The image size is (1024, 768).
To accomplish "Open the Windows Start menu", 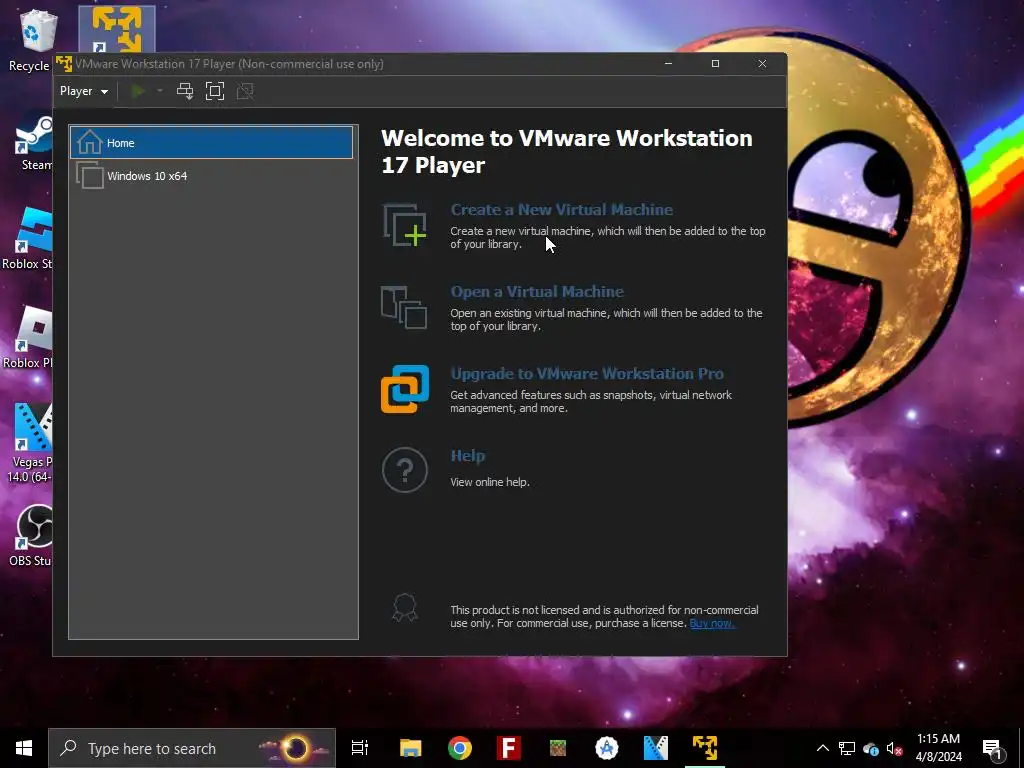I will [24, 748].
